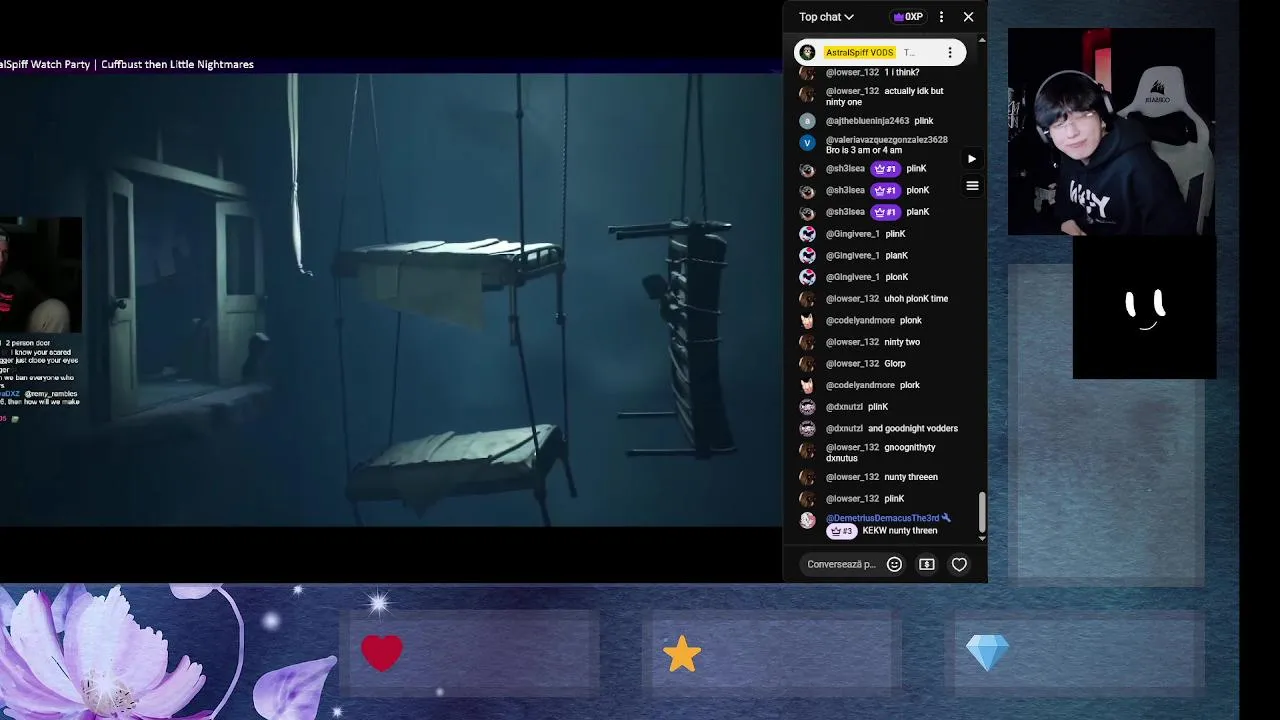Click the chat scrollbar thumb

click(x=981, y=512)
